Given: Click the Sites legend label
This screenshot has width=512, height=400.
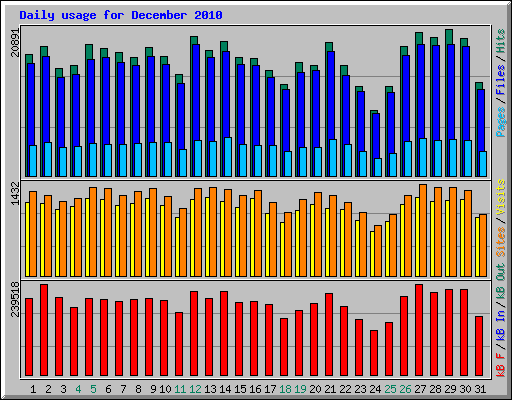Looking at the screenshot, I should (x=501, y=242).
